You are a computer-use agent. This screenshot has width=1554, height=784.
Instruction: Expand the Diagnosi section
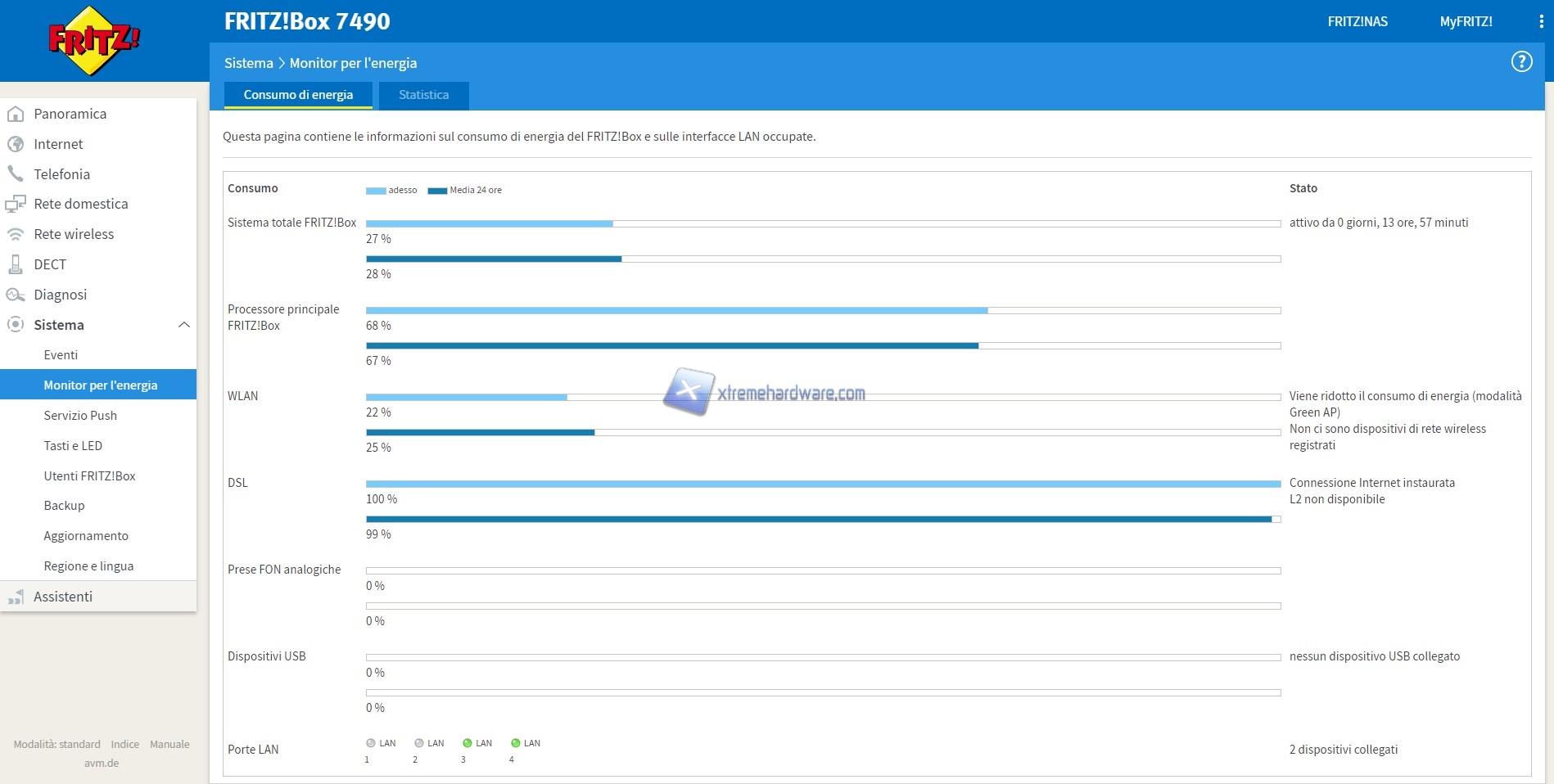tap(60, 295)
